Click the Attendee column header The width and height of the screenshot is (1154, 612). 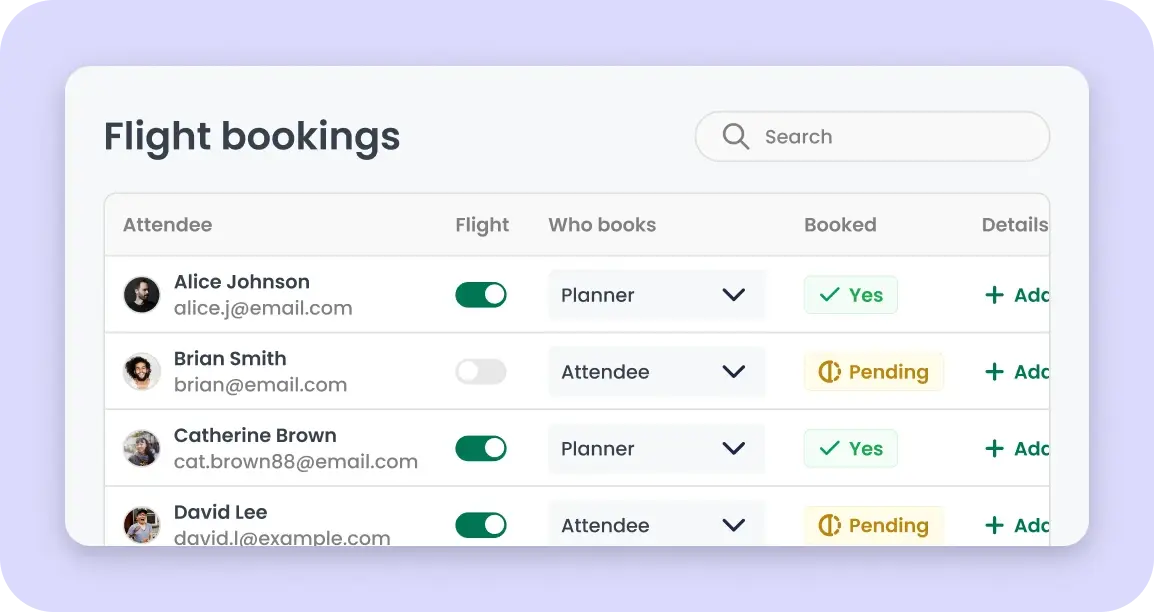(167, 225)
